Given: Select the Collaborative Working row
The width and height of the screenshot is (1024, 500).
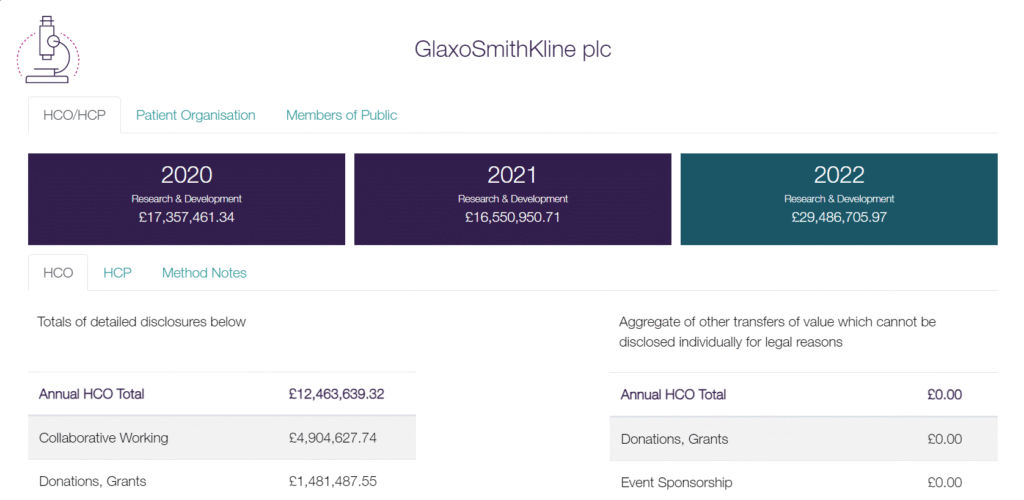Looking at the screenshot, I should 222,437.
